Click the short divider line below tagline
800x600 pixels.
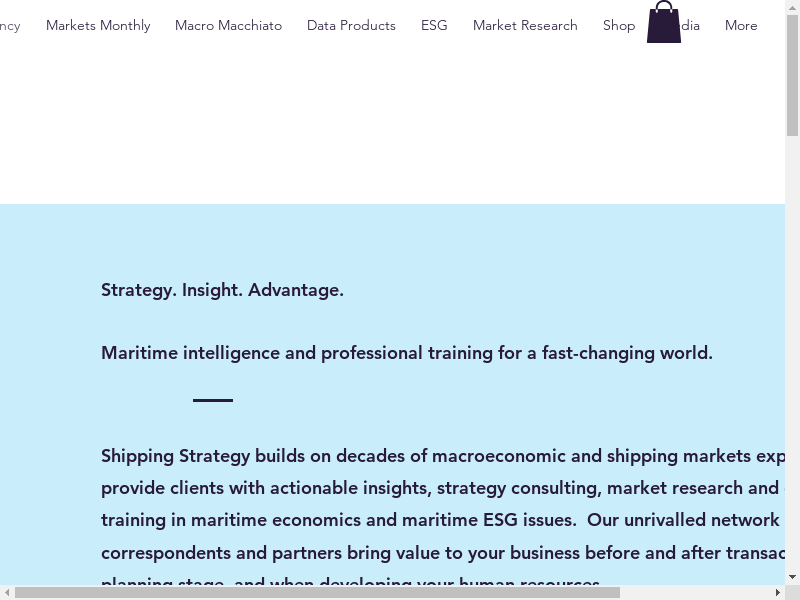click(213, 400)
